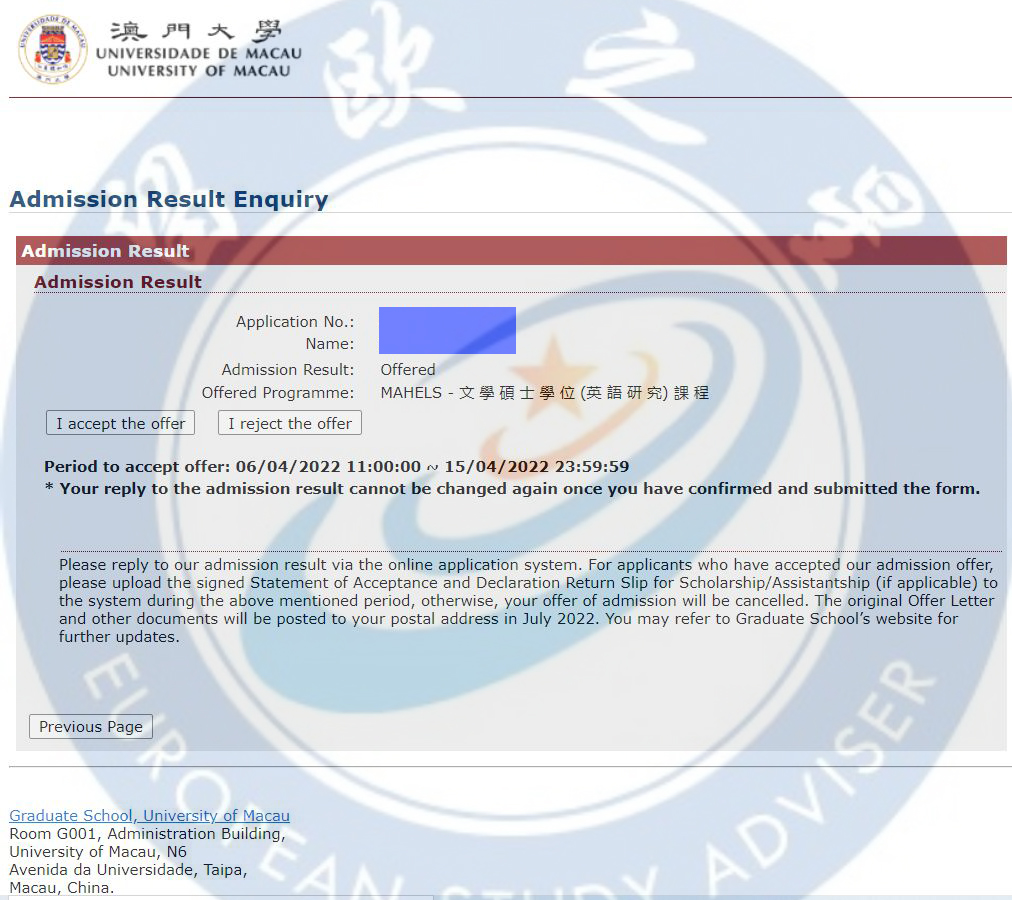Click the blue redacted application number box
The image size is (1012, 900).
pos(447,331)
